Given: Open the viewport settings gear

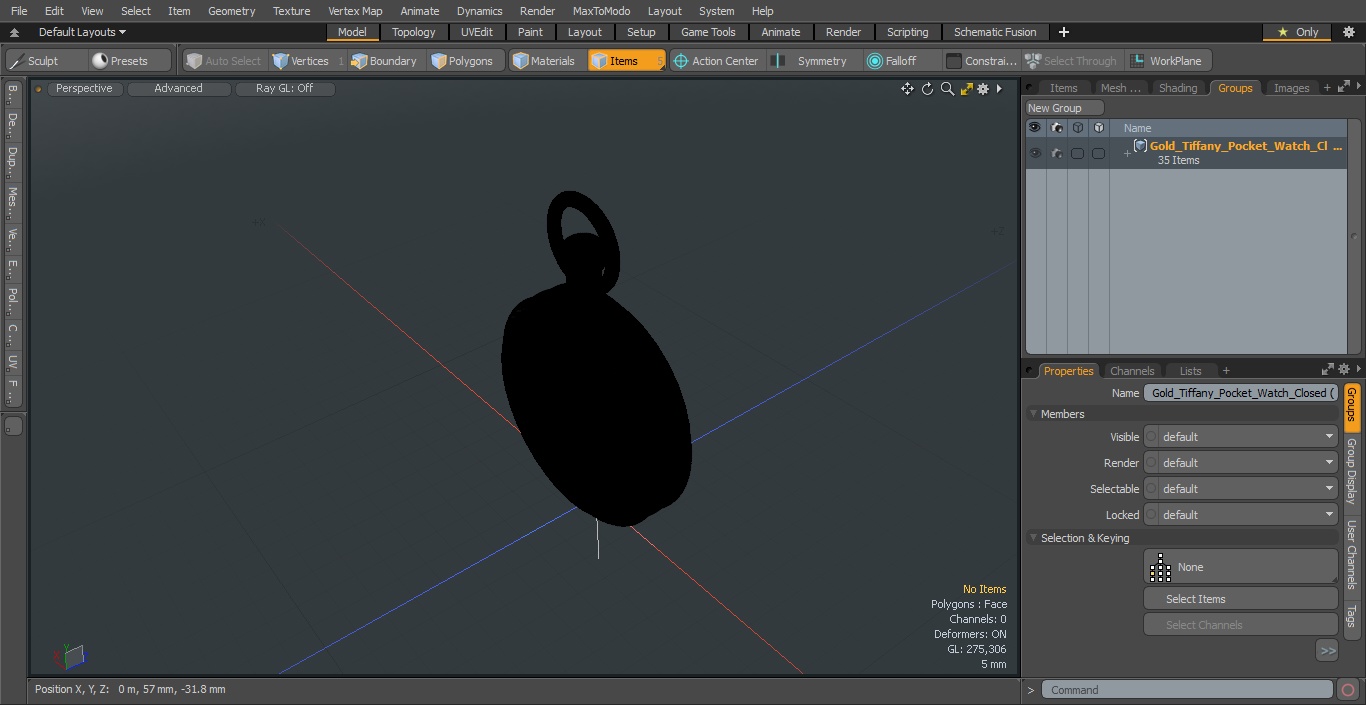Looking at the screenshot, I should [983, 89].
